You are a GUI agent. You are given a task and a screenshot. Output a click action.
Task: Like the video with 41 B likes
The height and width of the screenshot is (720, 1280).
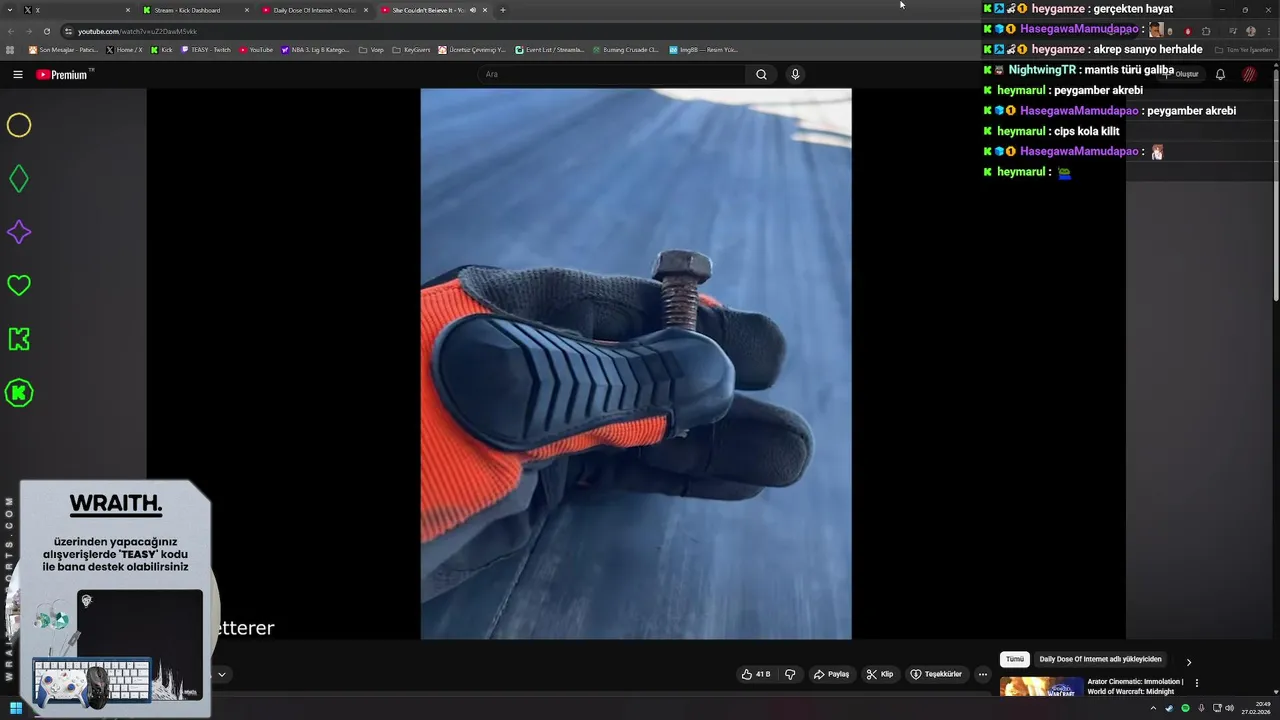click(x=756, y=674)
